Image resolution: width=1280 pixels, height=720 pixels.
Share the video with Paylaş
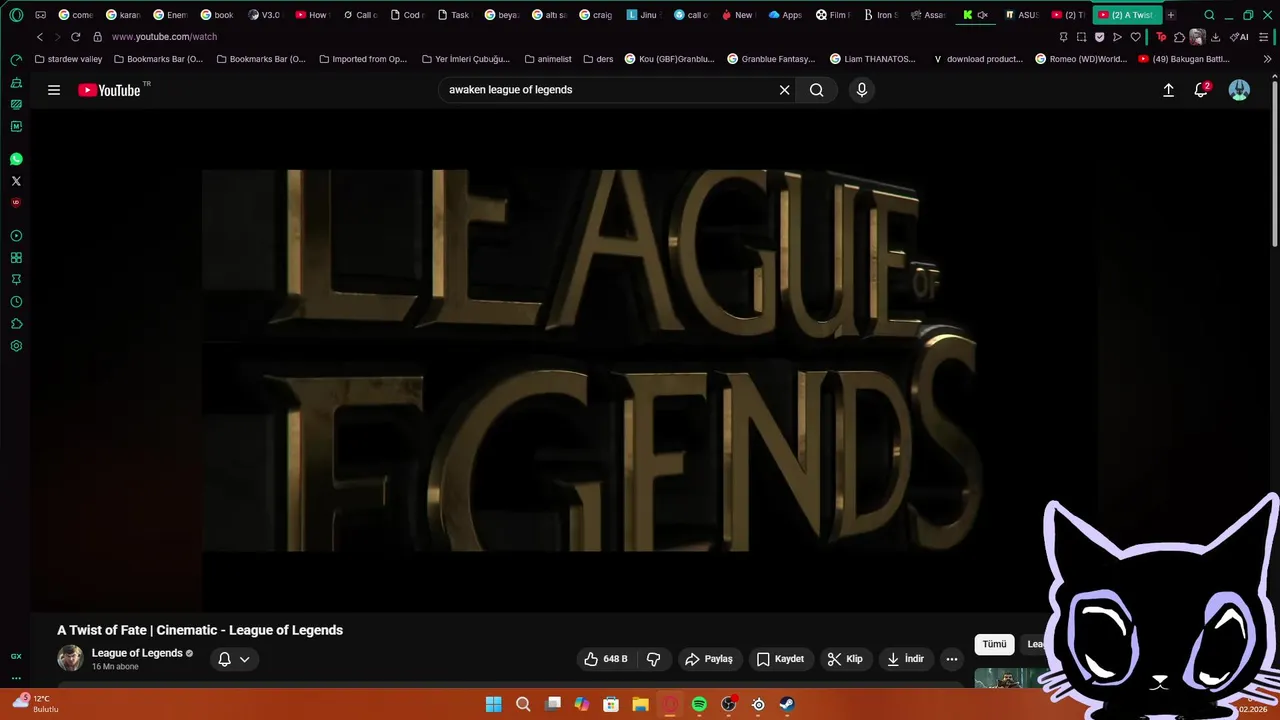709,659
